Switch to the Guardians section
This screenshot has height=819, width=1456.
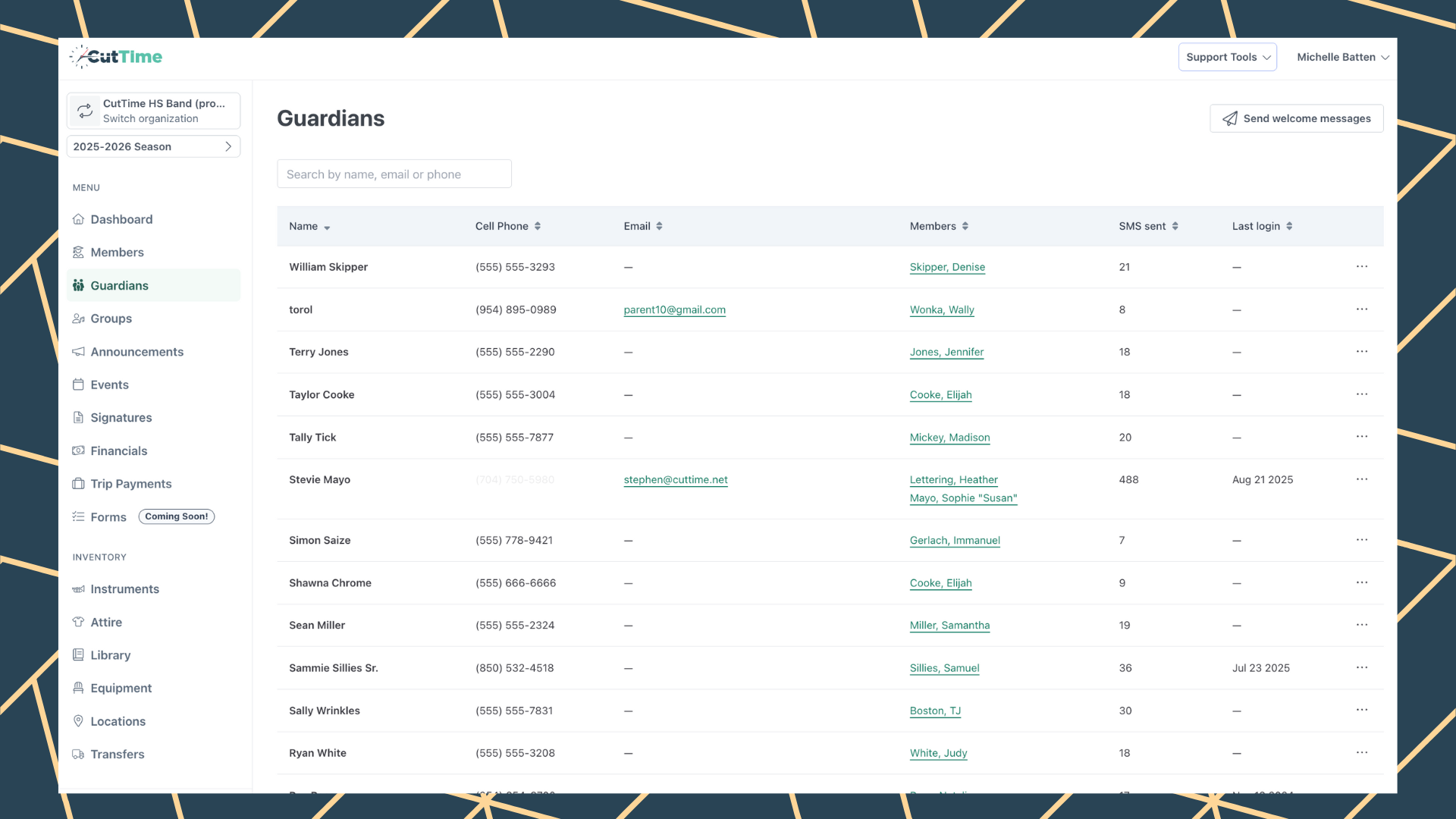(118, 285)
